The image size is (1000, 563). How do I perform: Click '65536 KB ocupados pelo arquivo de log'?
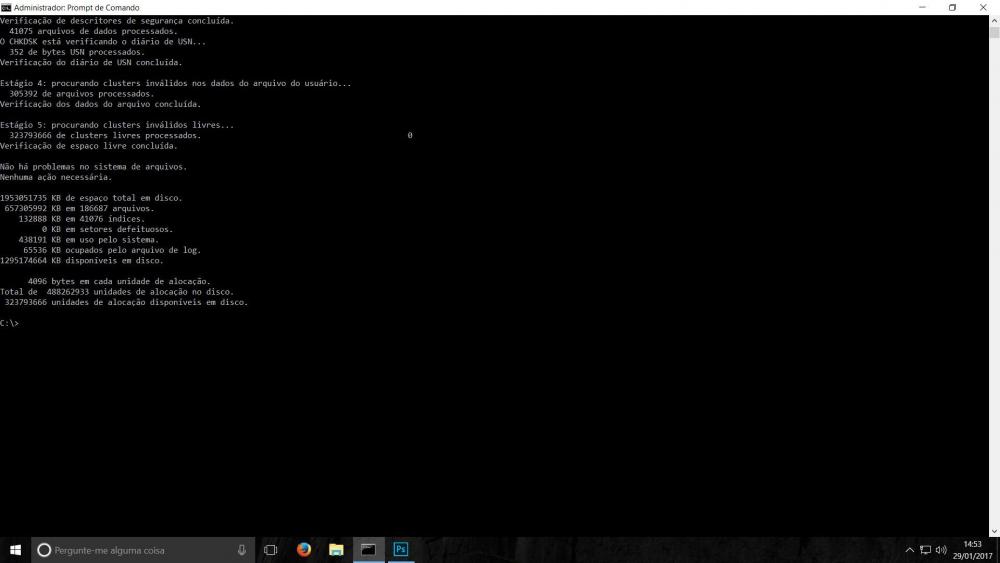[x=112, y=250]
